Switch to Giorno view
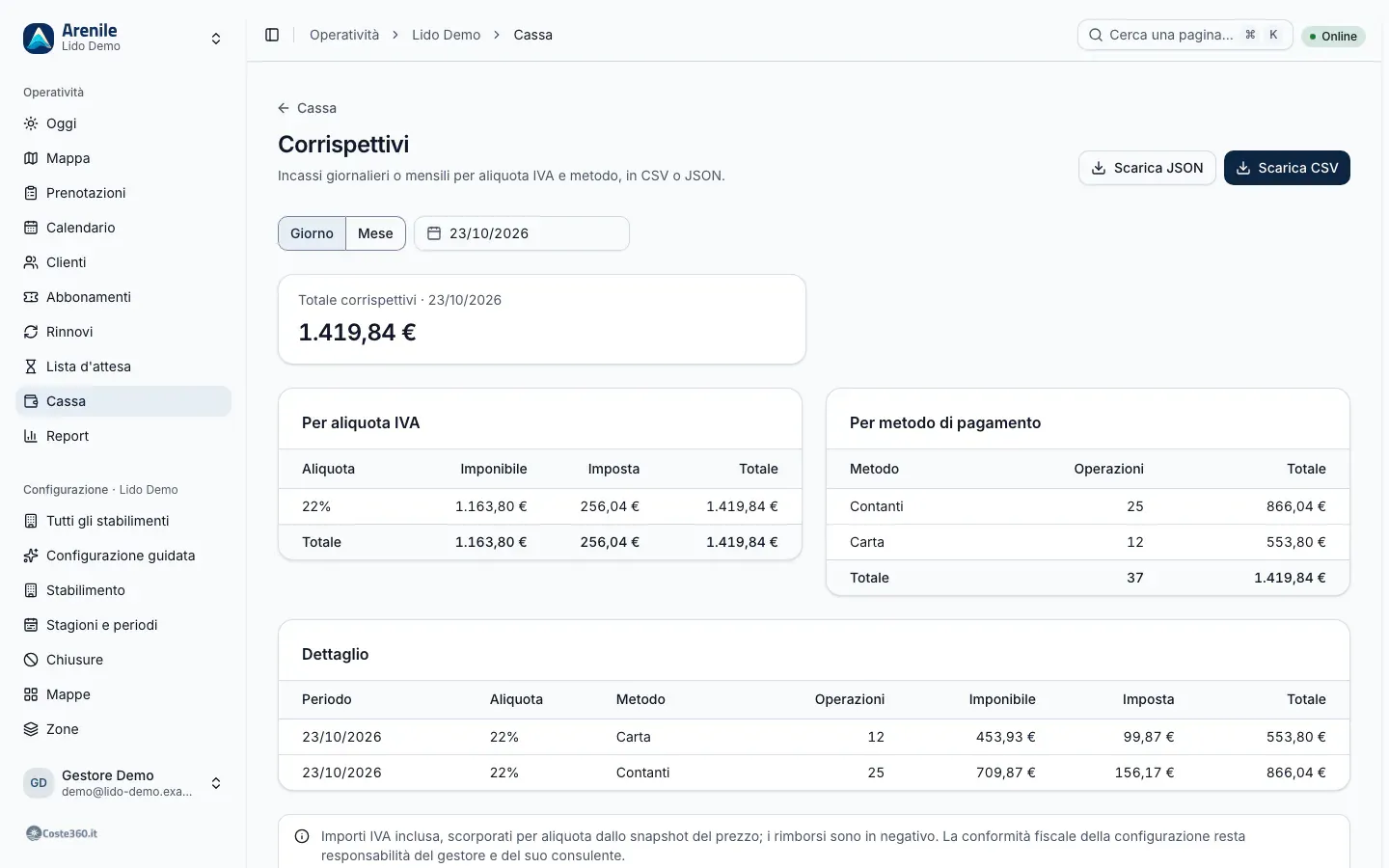Viewport: 1389px width, 868px height. pyautogui.click(x=312, y=233)
